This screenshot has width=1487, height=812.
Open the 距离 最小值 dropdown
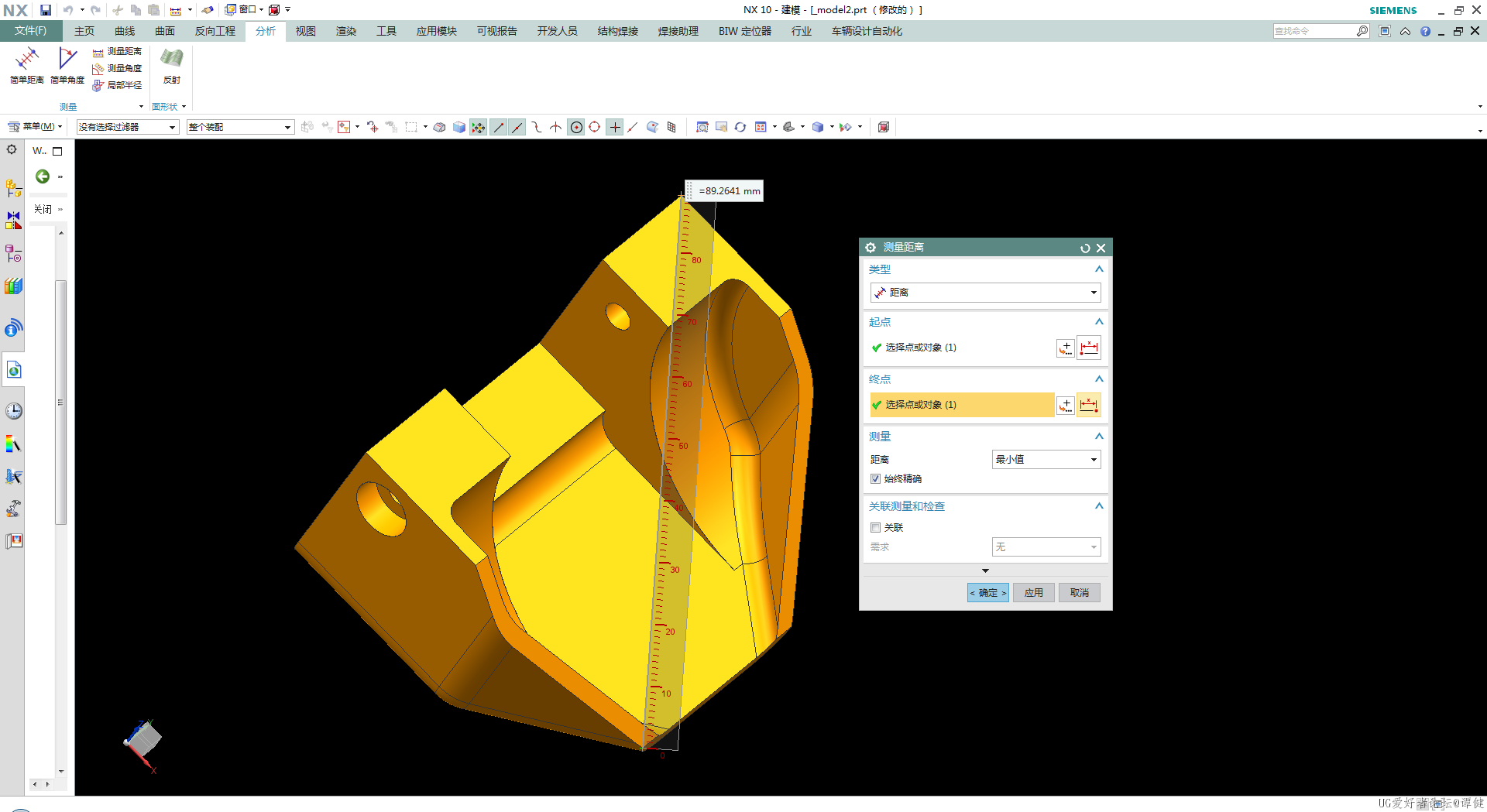1046,460
